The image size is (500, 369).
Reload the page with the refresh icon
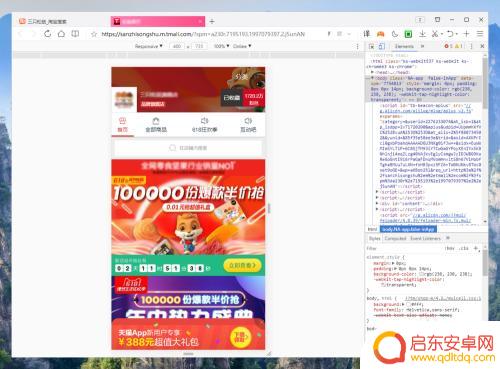(x=47, y=34)
